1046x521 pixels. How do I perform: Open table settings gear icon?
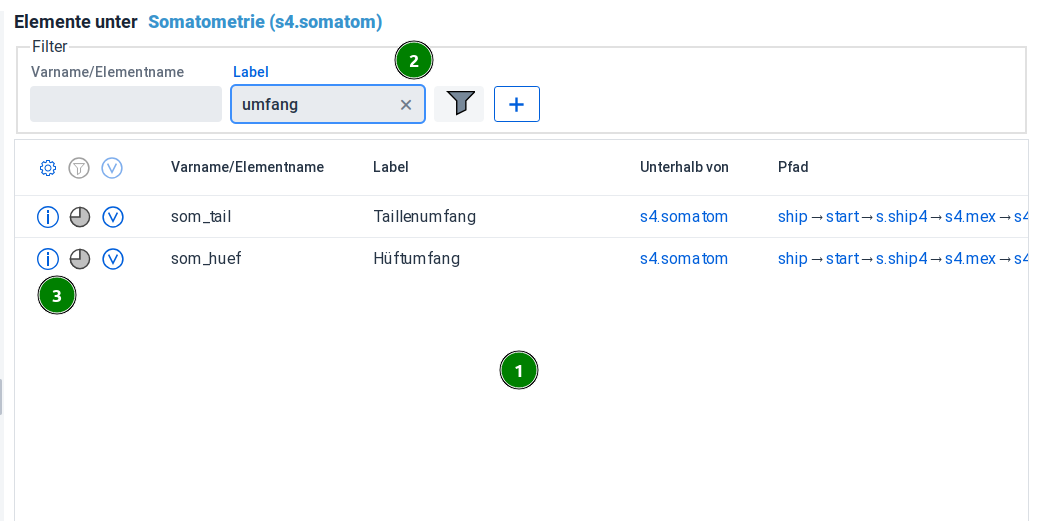tap(47, 168)
